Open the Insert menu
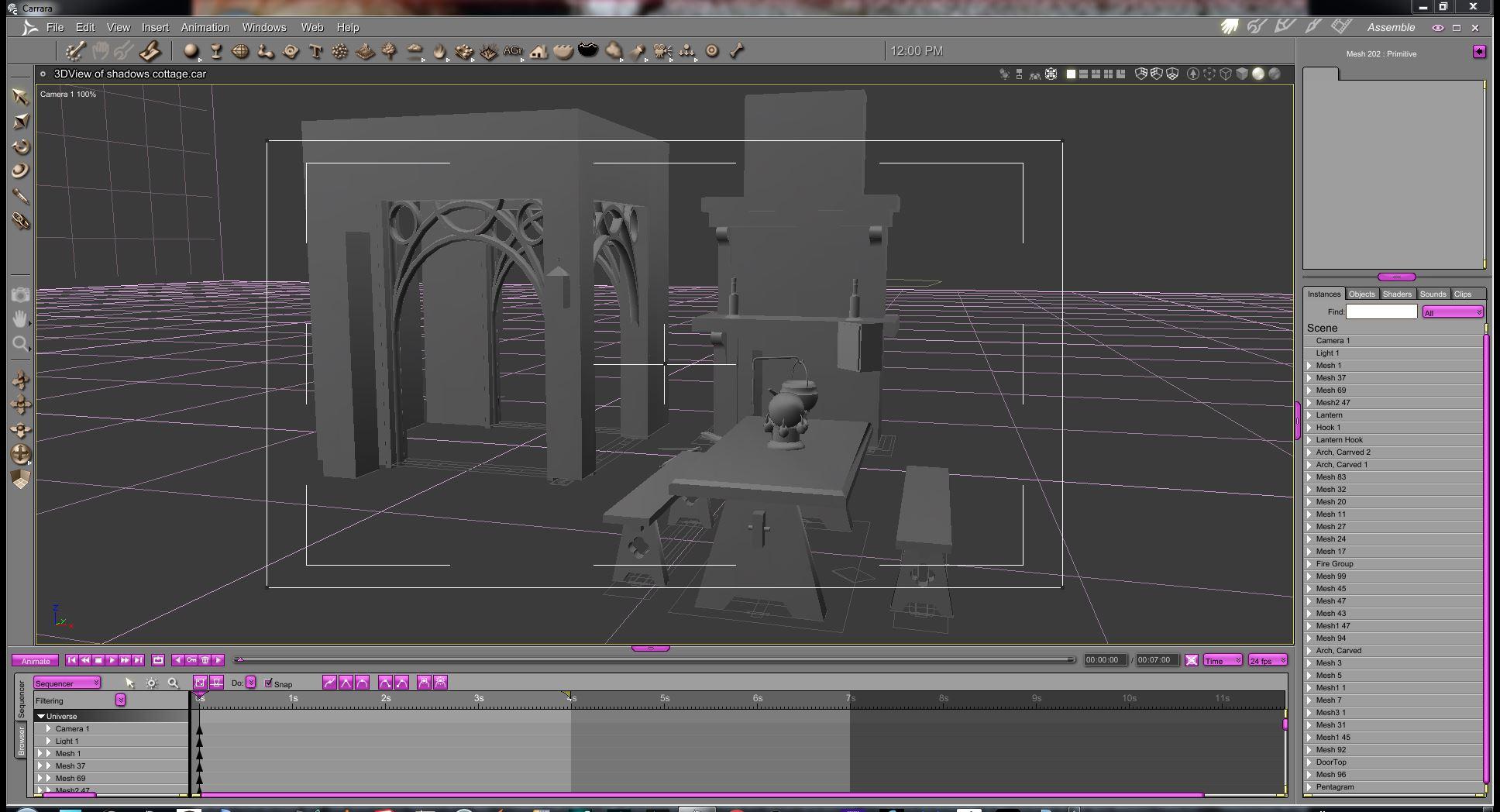Viewport: 1500px width, 812px height. (x=155, y=27)
